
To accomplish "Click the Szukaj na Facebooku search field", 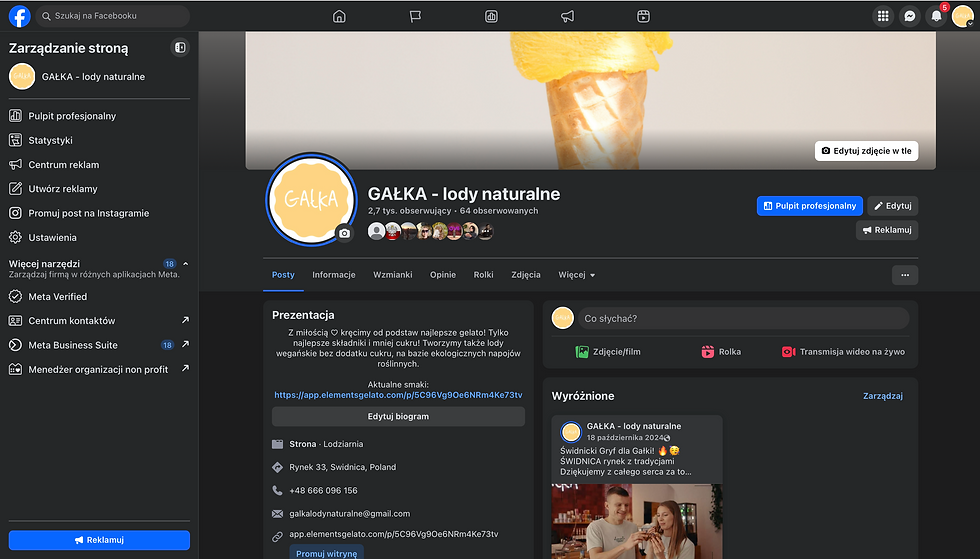I will (112, 16).
